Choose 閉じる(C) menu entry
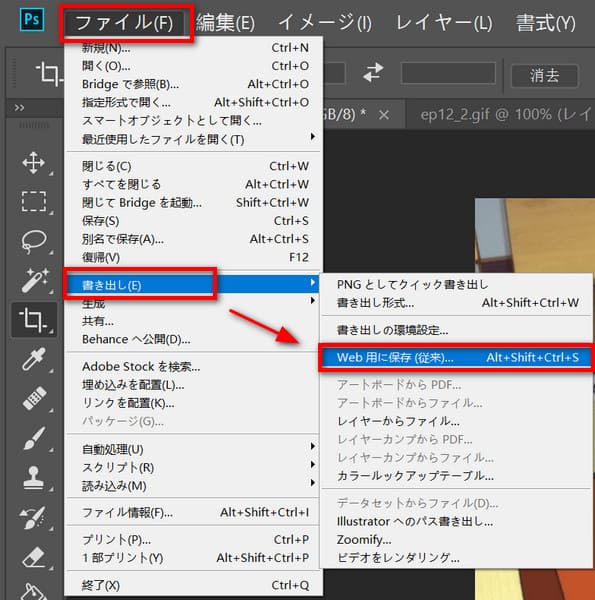 coord(195,166)
